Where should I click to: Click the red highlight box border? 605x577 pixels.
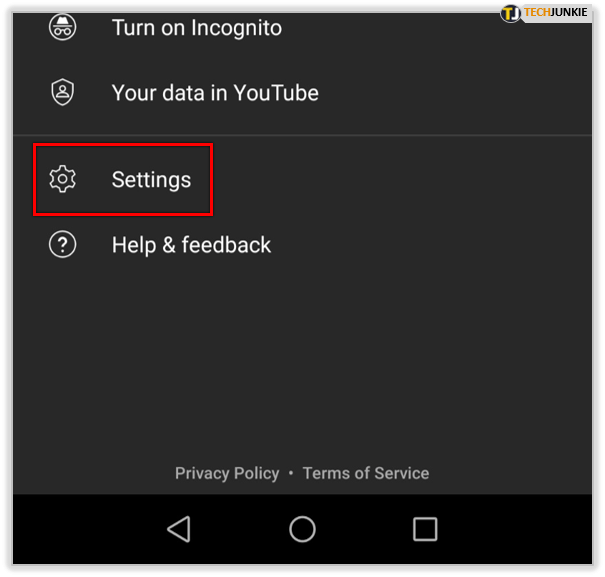point(123,145)
